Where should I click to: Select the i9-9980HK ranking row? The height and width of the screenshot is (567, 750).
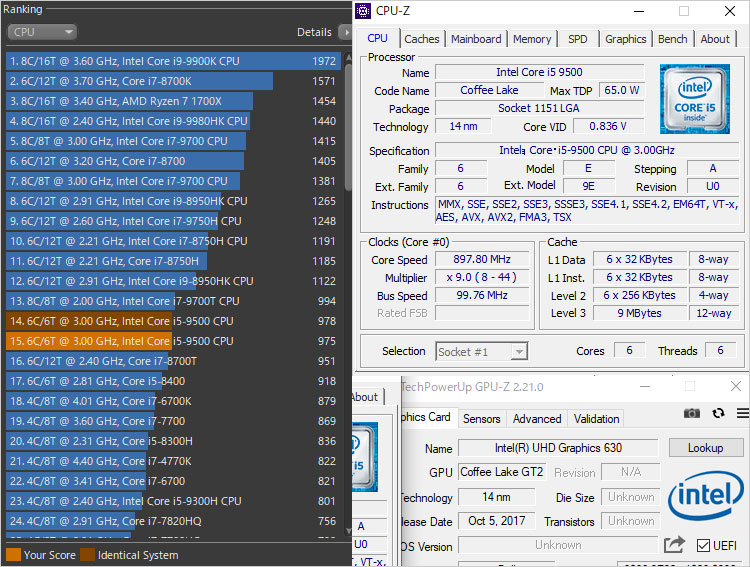tap(173, 121)
